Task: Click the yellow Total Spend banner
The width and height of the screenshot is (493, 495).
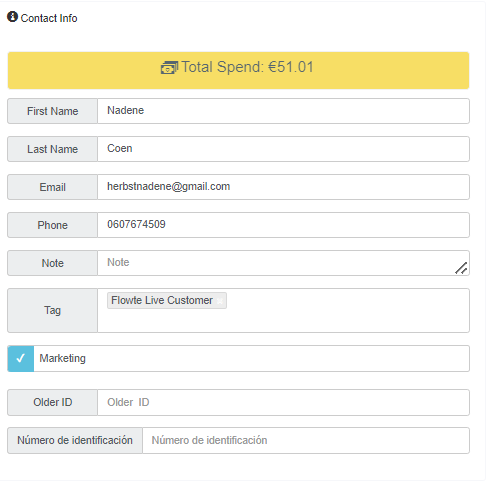Action: click(238, 70)
